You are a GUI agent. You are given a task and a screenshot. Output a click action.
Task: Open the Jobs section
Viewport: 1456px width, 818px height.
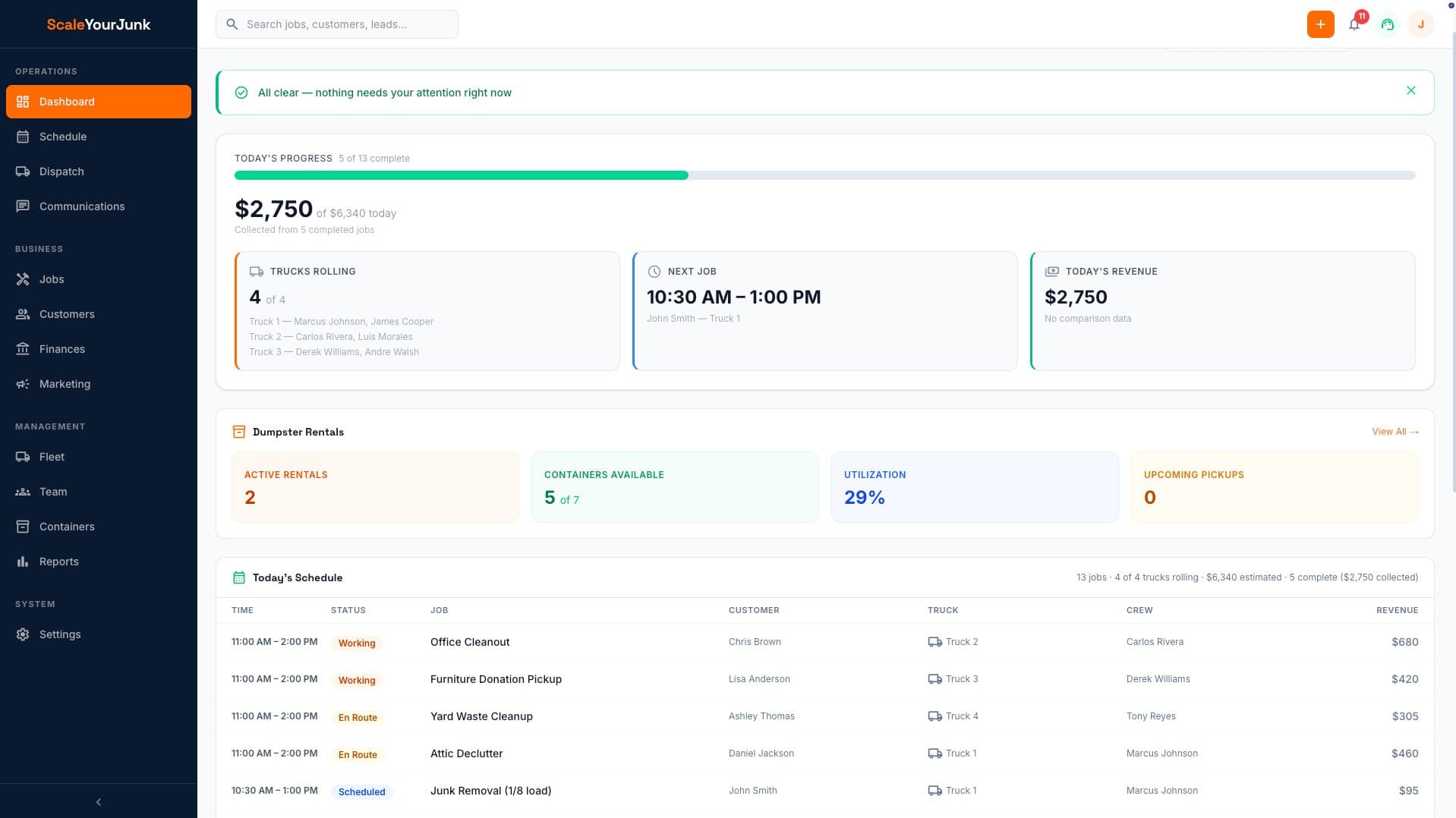[x=99, y=279]
